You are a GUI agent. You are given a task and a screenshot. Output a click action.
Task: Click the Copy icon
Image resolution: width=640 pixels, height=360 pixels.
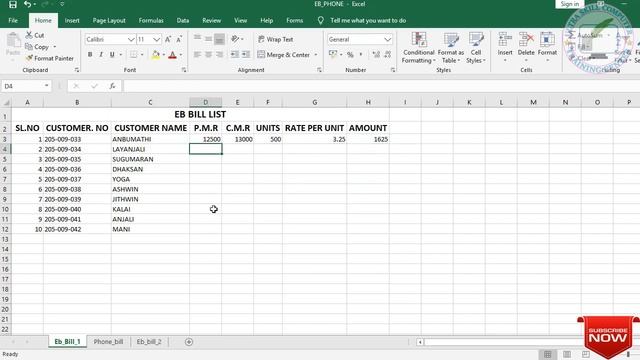pyautogui.click(x=29, y=47)
